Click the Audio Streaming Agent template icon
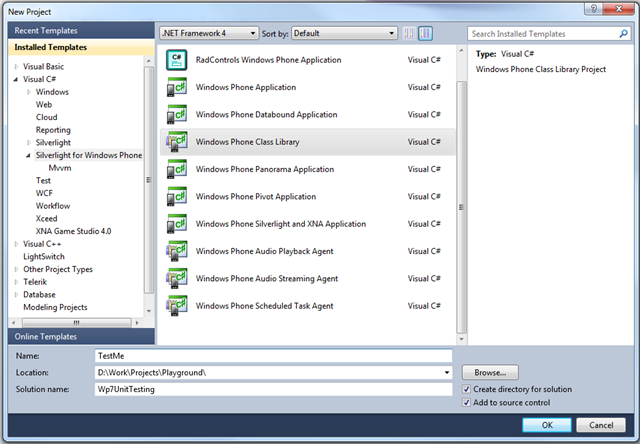This screenshot has height=444, width=640. point(177,279)
